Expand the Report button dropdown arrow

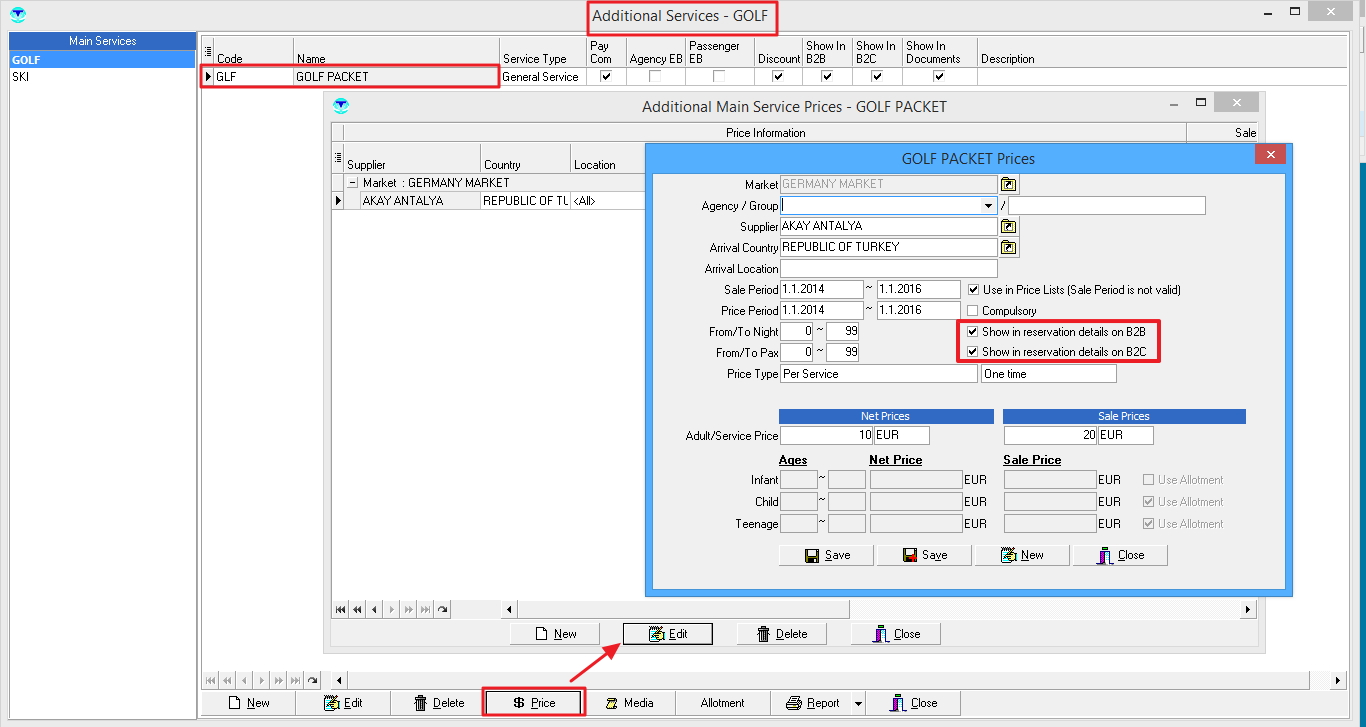858,703
